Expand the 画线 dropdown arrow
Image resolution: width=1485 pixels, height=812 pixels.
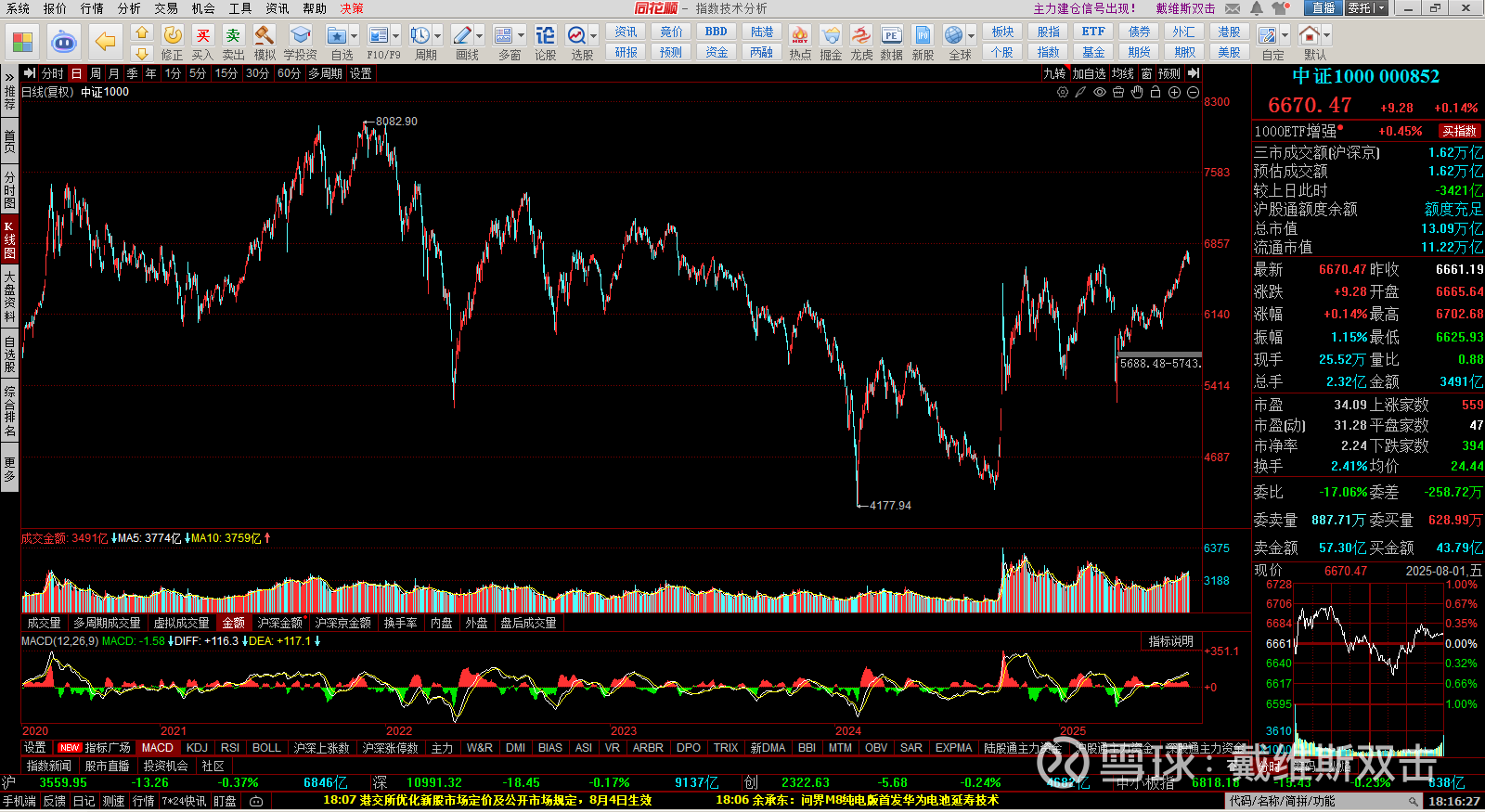(480, 36)
